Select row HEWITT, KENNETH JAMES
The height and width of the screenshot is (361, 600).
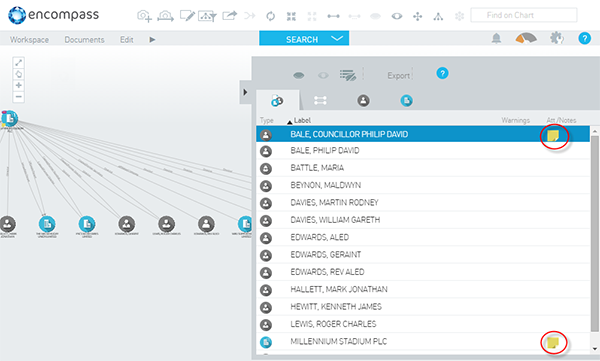point(423,307)
